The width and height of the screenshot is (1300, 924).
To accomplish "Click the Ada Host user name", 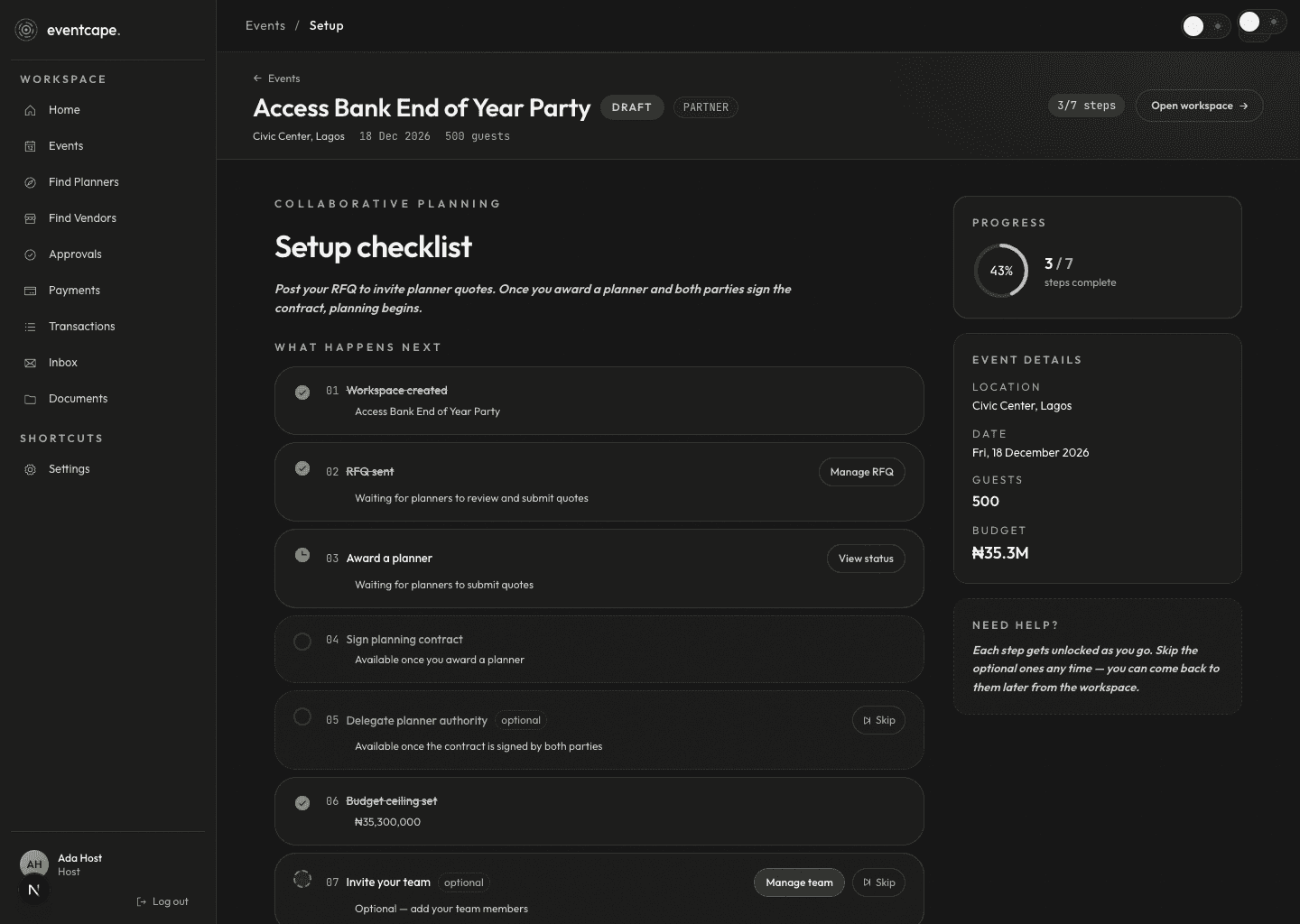I will (x=79, y=858).
